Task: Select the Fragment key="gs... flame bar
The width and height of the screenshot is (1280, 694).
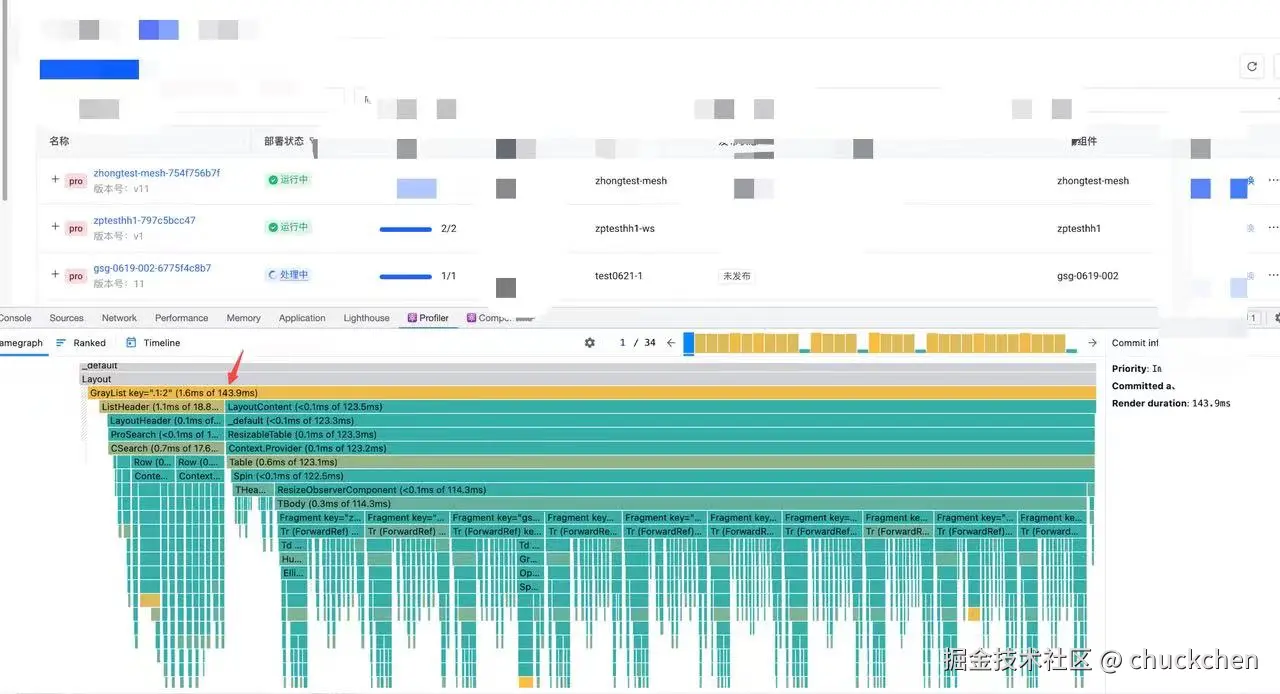Action: [496, 518]
